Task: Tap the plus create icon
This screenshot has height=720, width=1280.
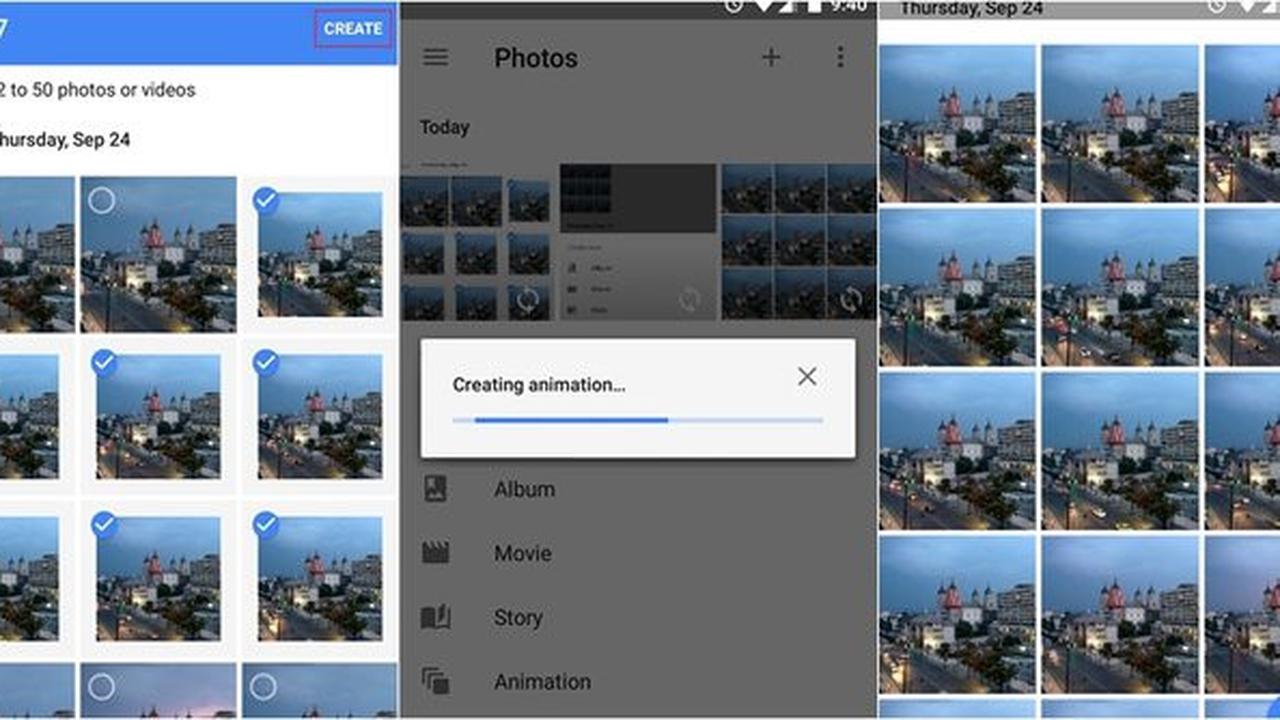Action: pos(771,57)
